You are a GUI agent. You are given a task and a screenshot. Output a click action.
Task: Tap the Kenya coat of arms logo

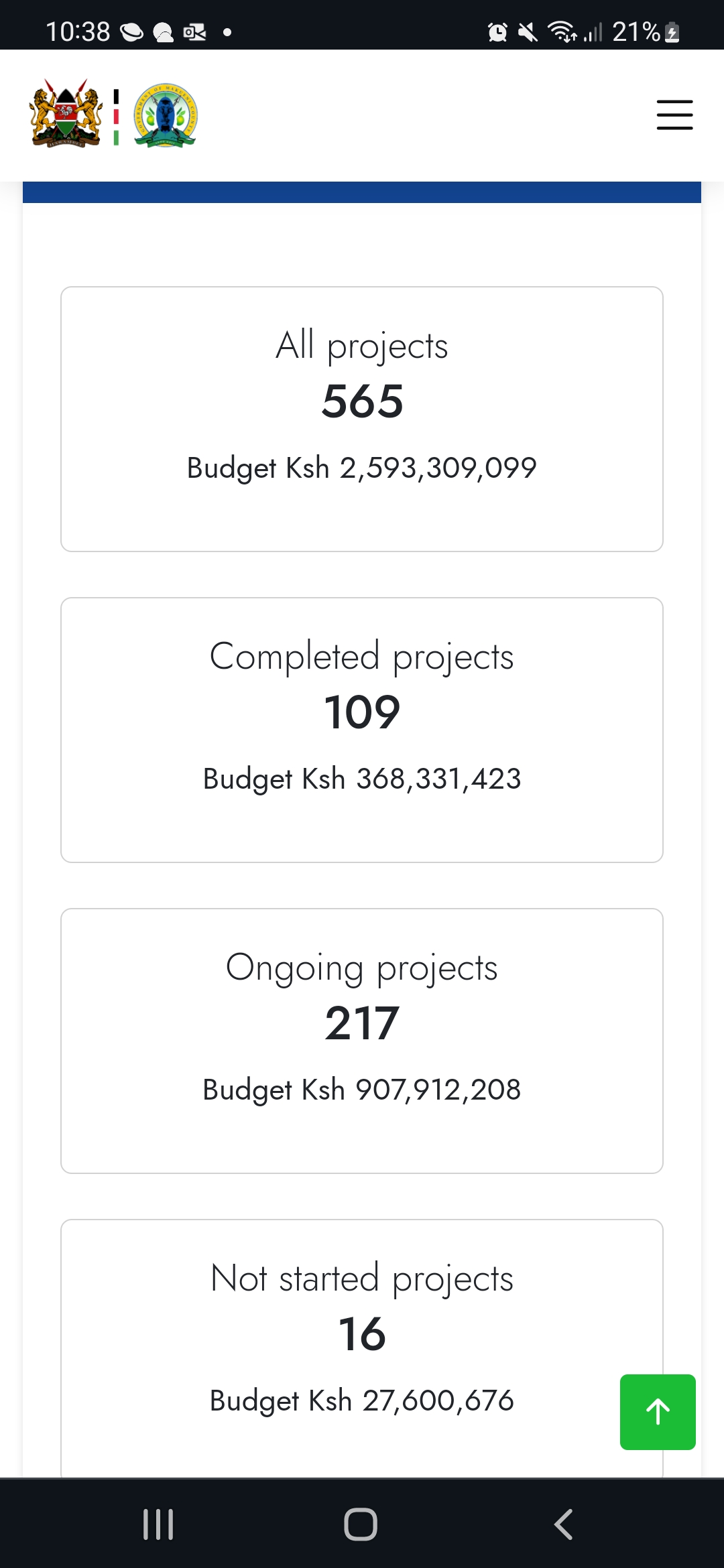[66, 114]
